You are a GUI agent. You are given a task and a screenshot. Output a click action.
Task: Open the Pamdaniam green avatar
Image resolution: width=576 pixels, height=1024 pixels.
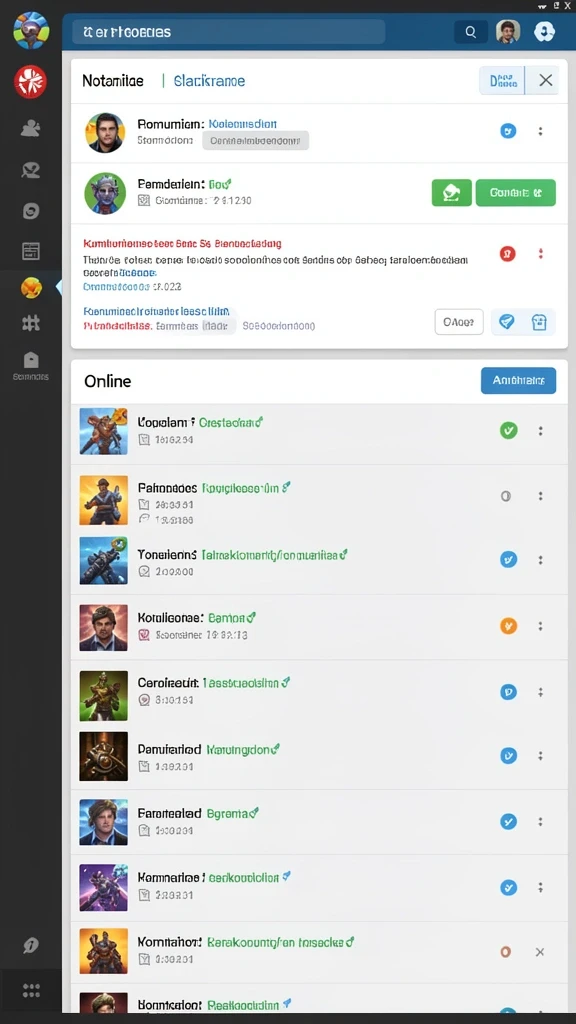click(x=104, y=193)
